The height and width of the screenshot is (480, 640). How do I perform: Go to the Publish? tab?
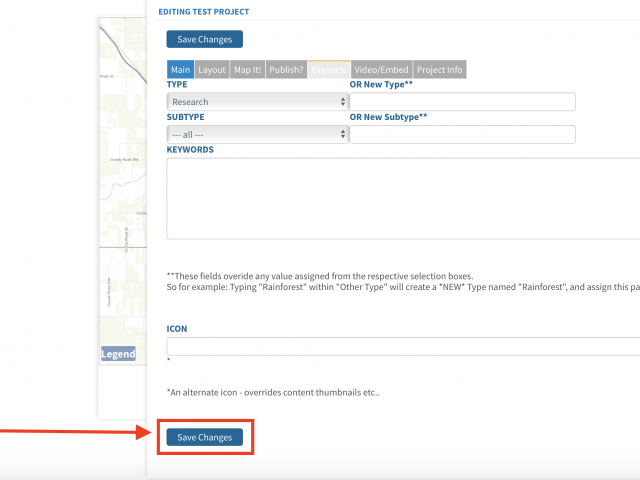coord(288,70)
